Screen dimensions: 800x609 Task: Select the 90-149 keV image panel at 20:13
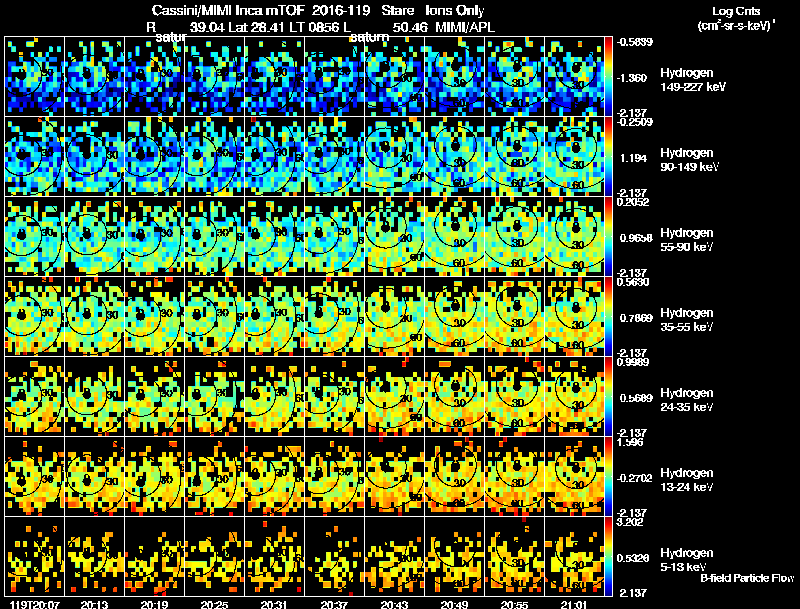[x=94, y=157]
